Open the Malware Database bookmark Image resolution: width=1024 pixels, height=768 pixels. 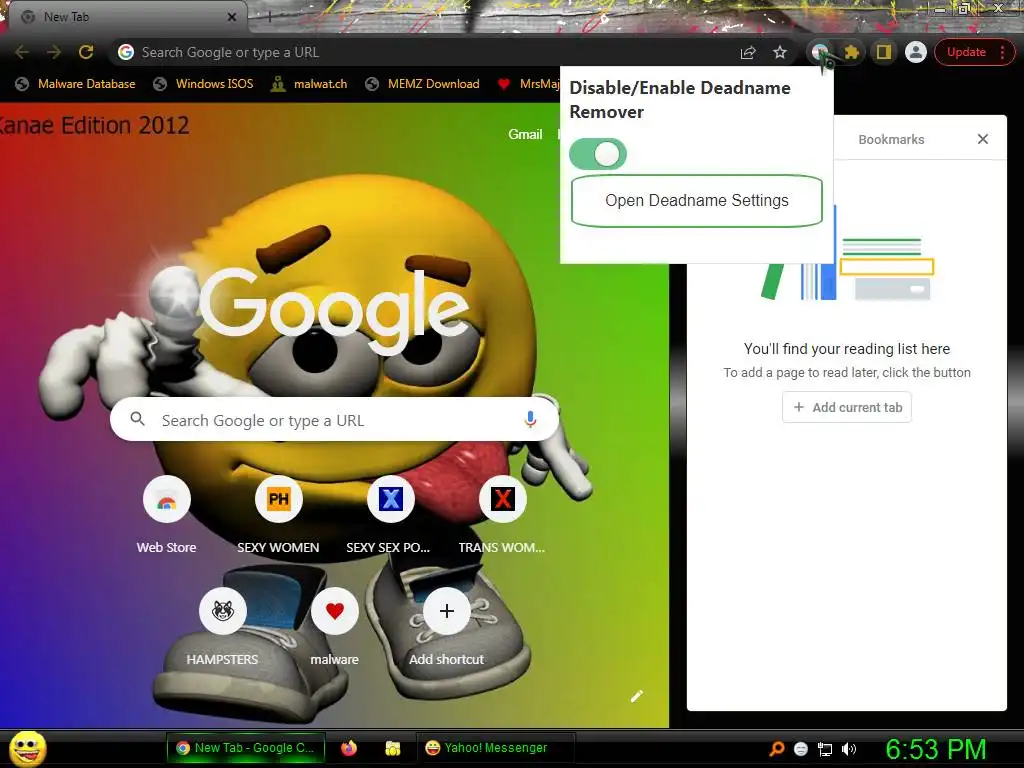(x=76, y=84)
